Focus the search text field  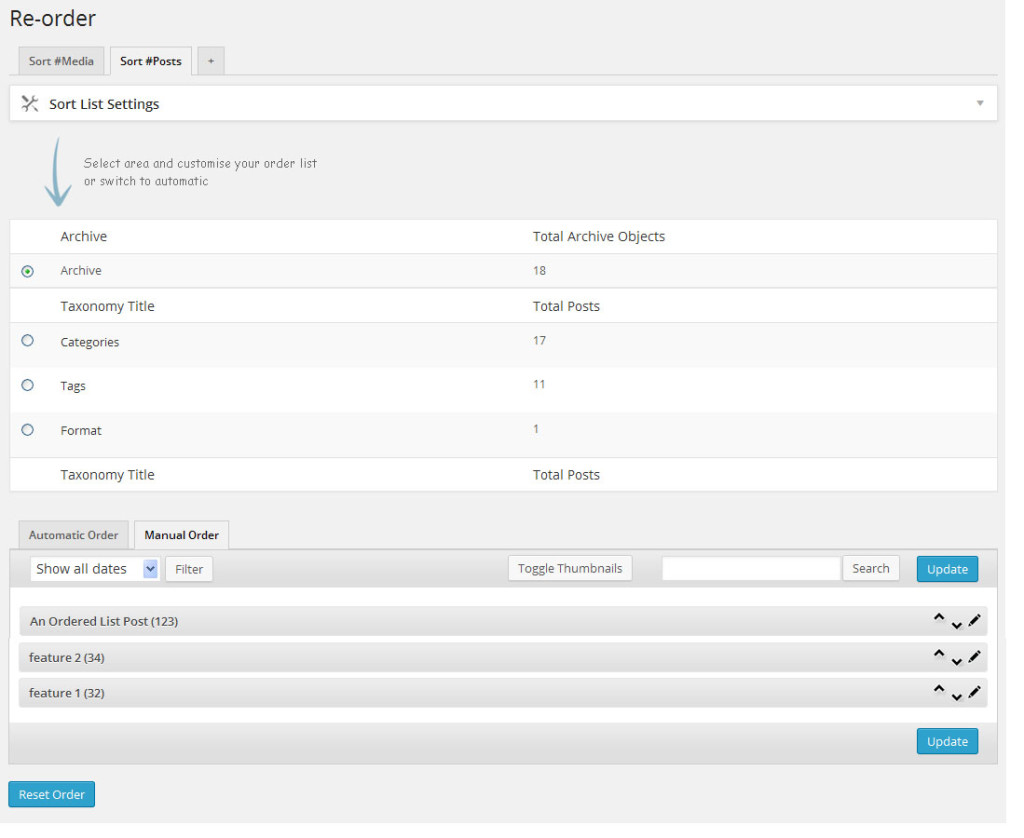tap(763, 578)
